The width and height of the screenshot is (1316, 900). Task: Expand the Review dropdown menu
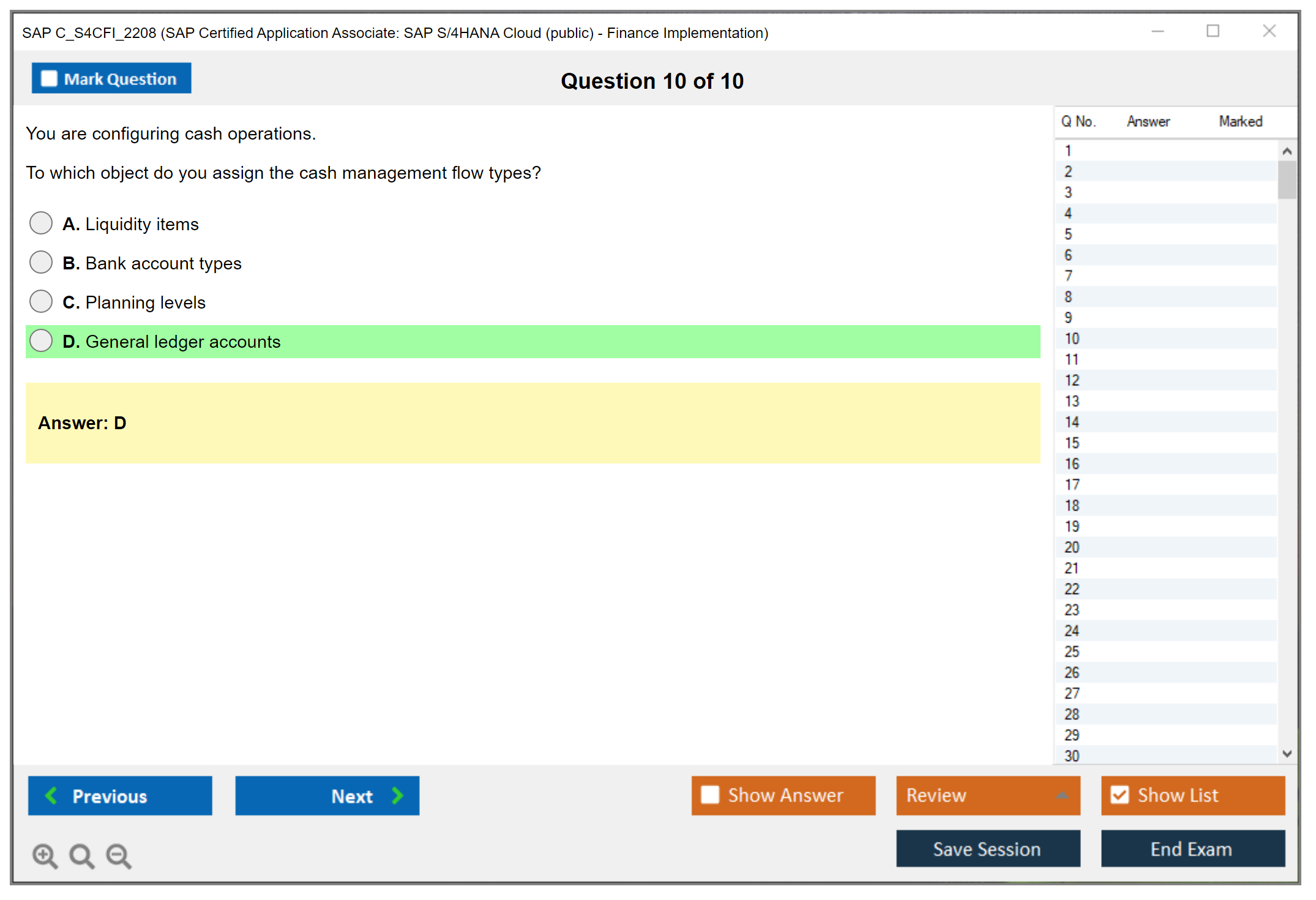point(1062,795)
